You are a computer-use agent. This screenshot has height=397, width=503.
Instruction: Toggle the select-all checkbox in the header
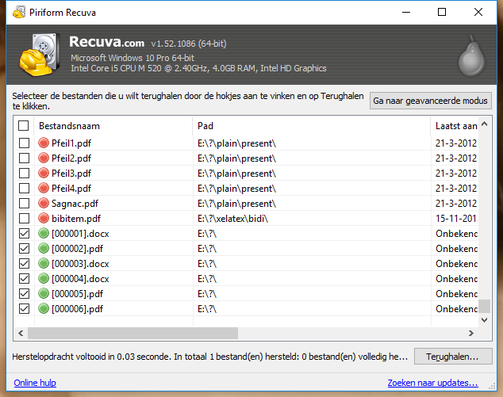click(x=23, y=126)
